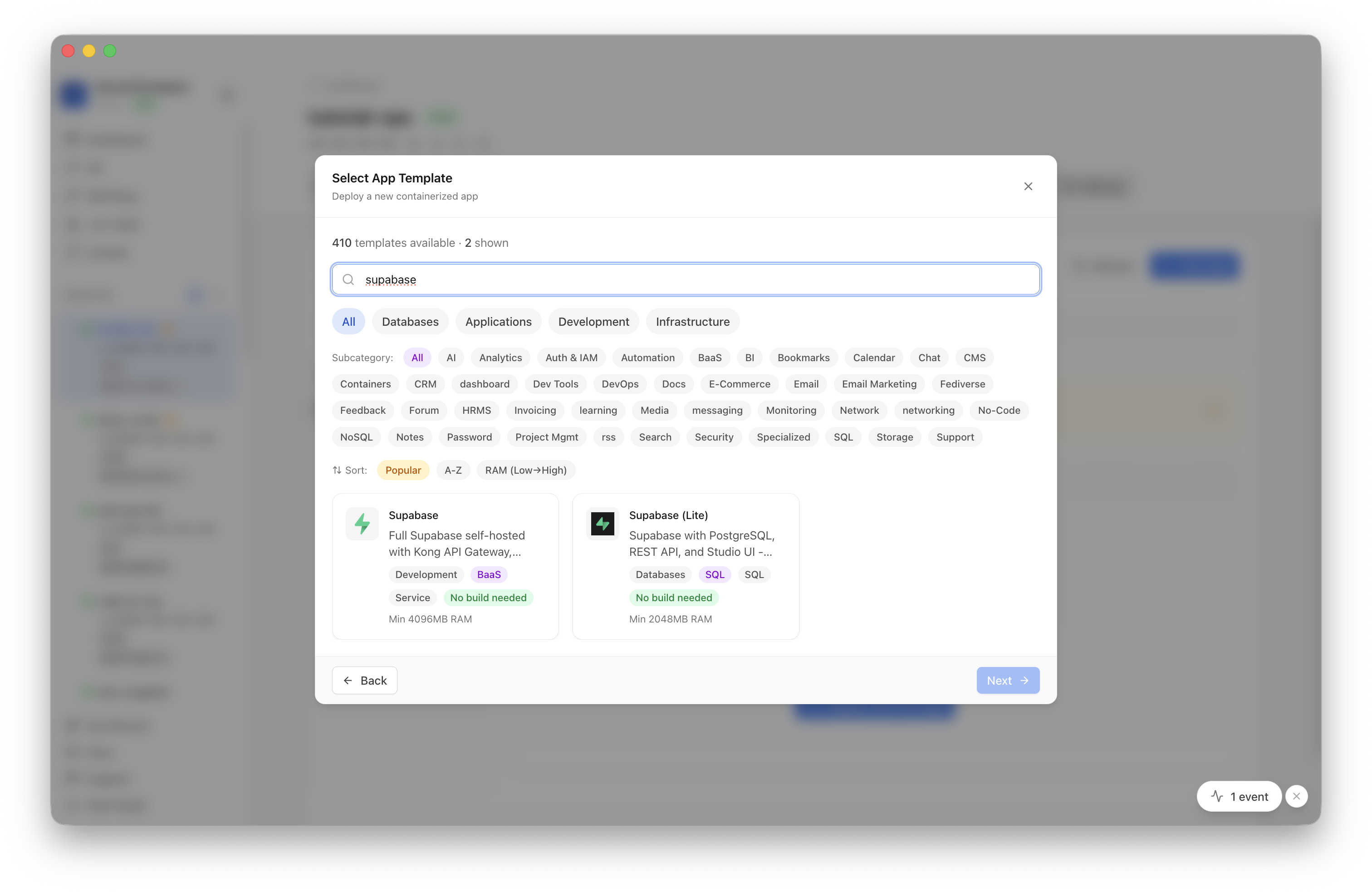
Task: Filter by dashboard subcategory
Action: (484, 384)
